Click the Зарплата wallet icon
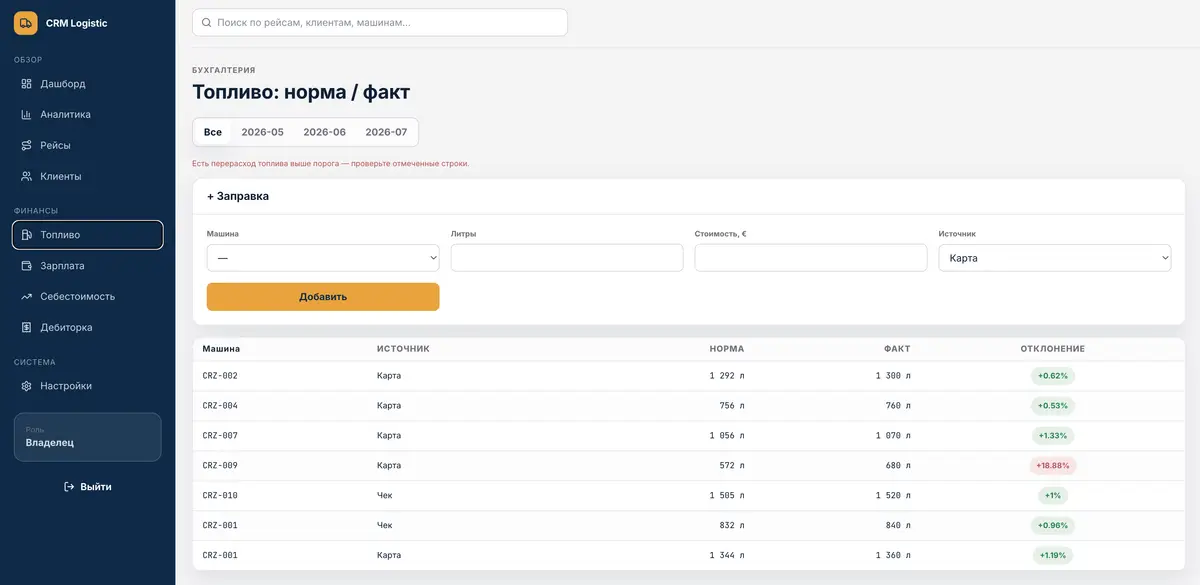 (27, 266)
